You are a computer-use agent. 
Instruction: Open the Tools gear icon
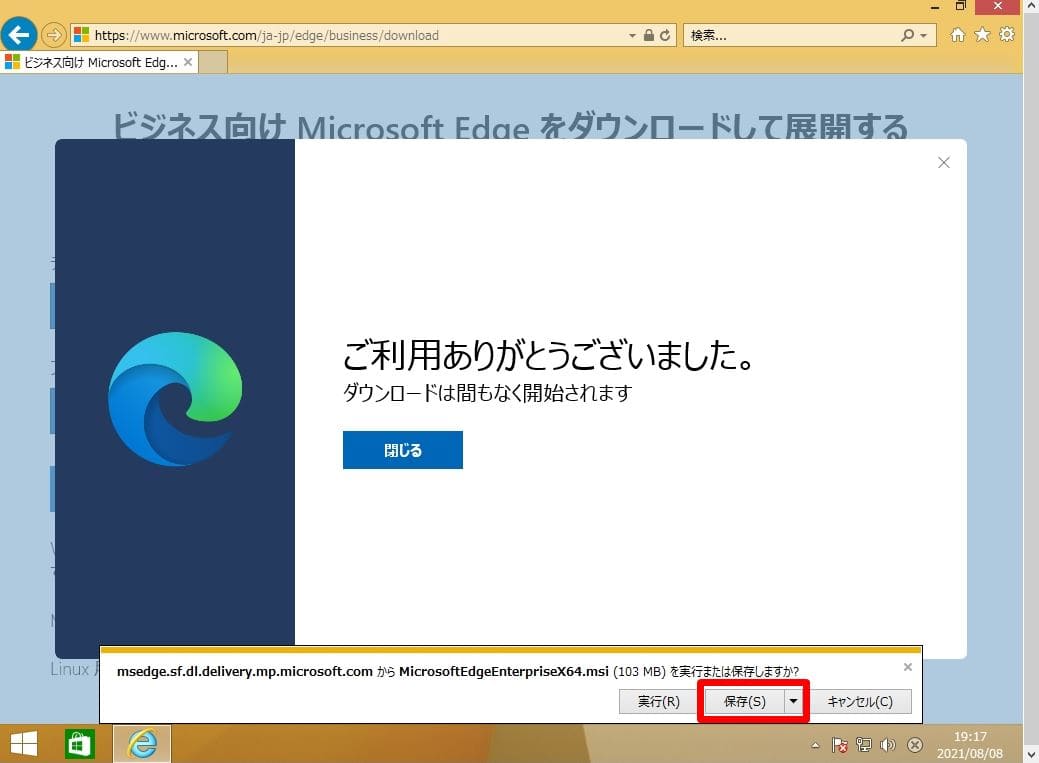(1007, 34)
